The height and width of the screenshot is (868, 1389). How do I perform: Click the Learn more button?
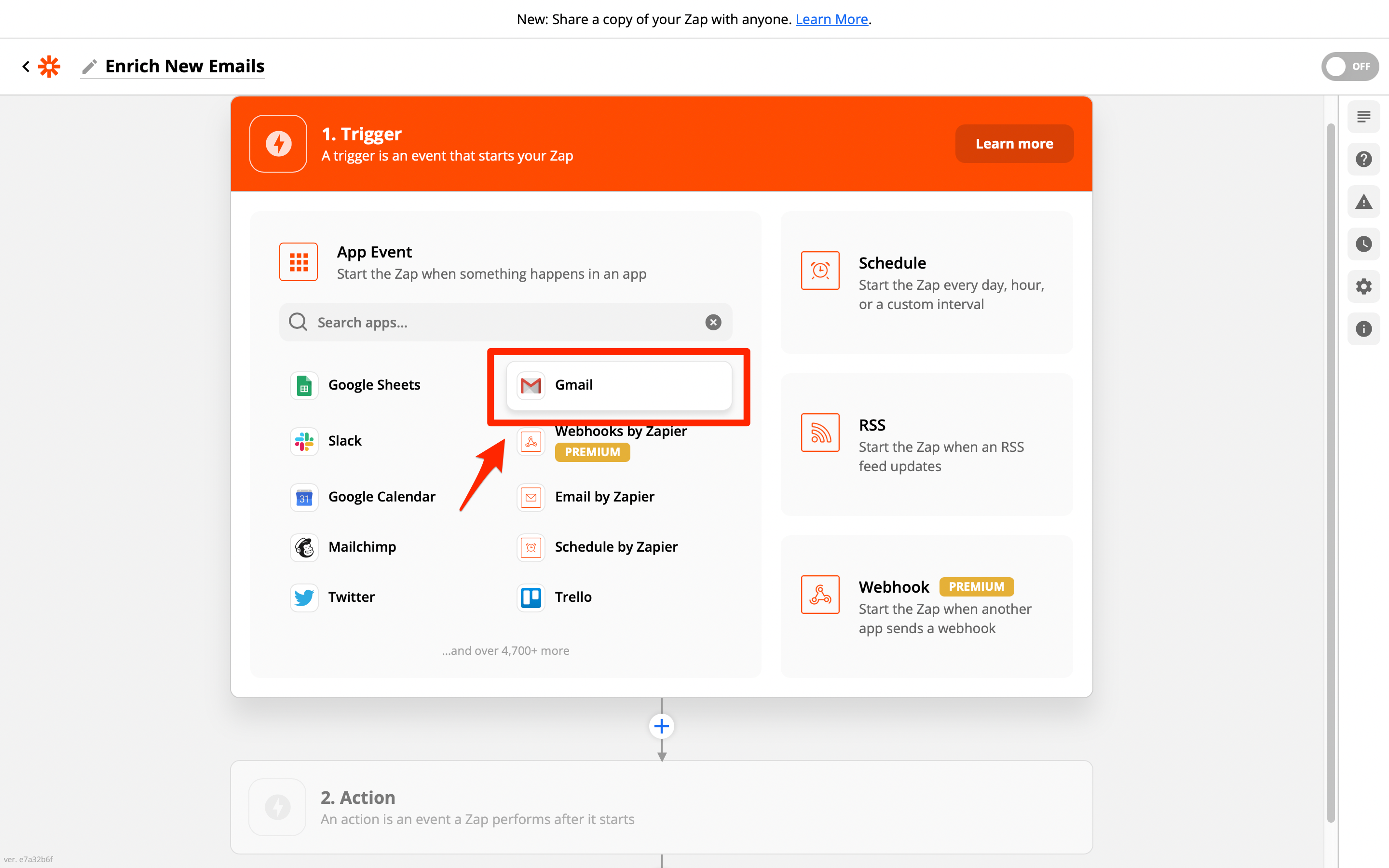click(1014, 144)
